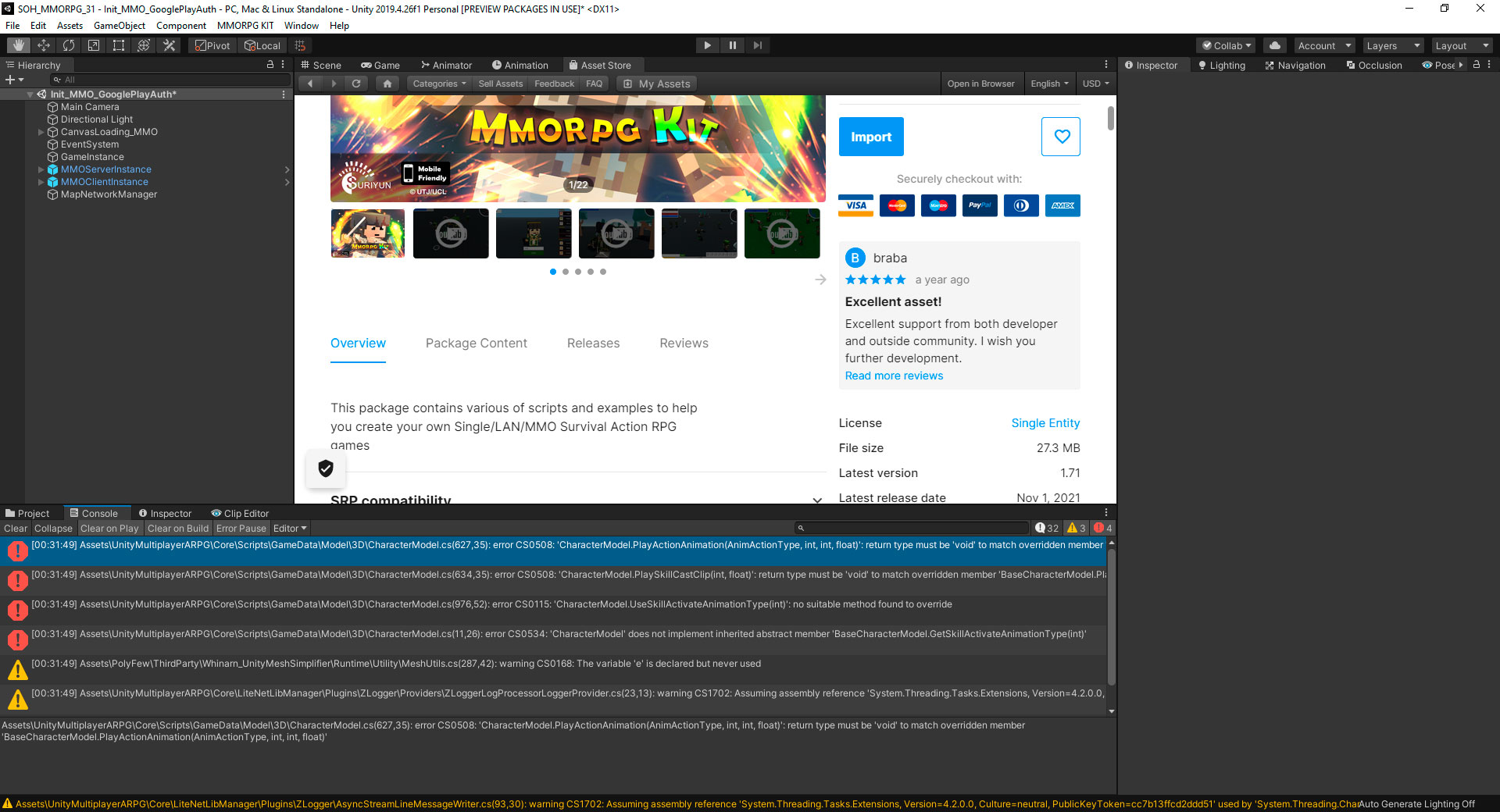Switch to the Package Content tab
Image resolution: width=1500 pixels, height=812 pixels.
tap(476, 343)
